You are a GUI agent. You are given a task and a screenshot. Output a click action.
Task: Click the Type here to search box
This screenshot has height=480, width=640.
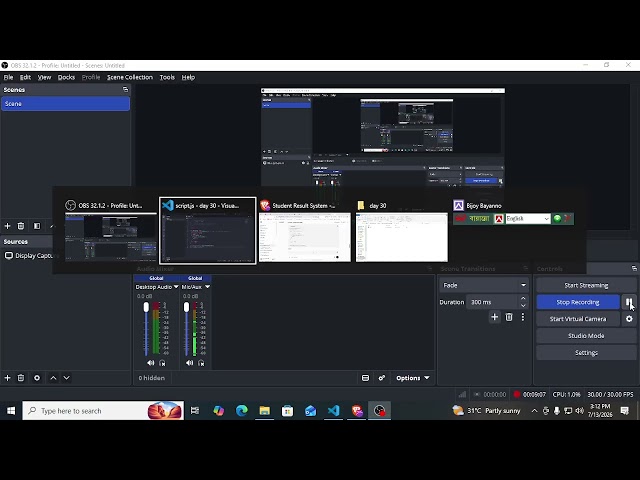[103, 411]
